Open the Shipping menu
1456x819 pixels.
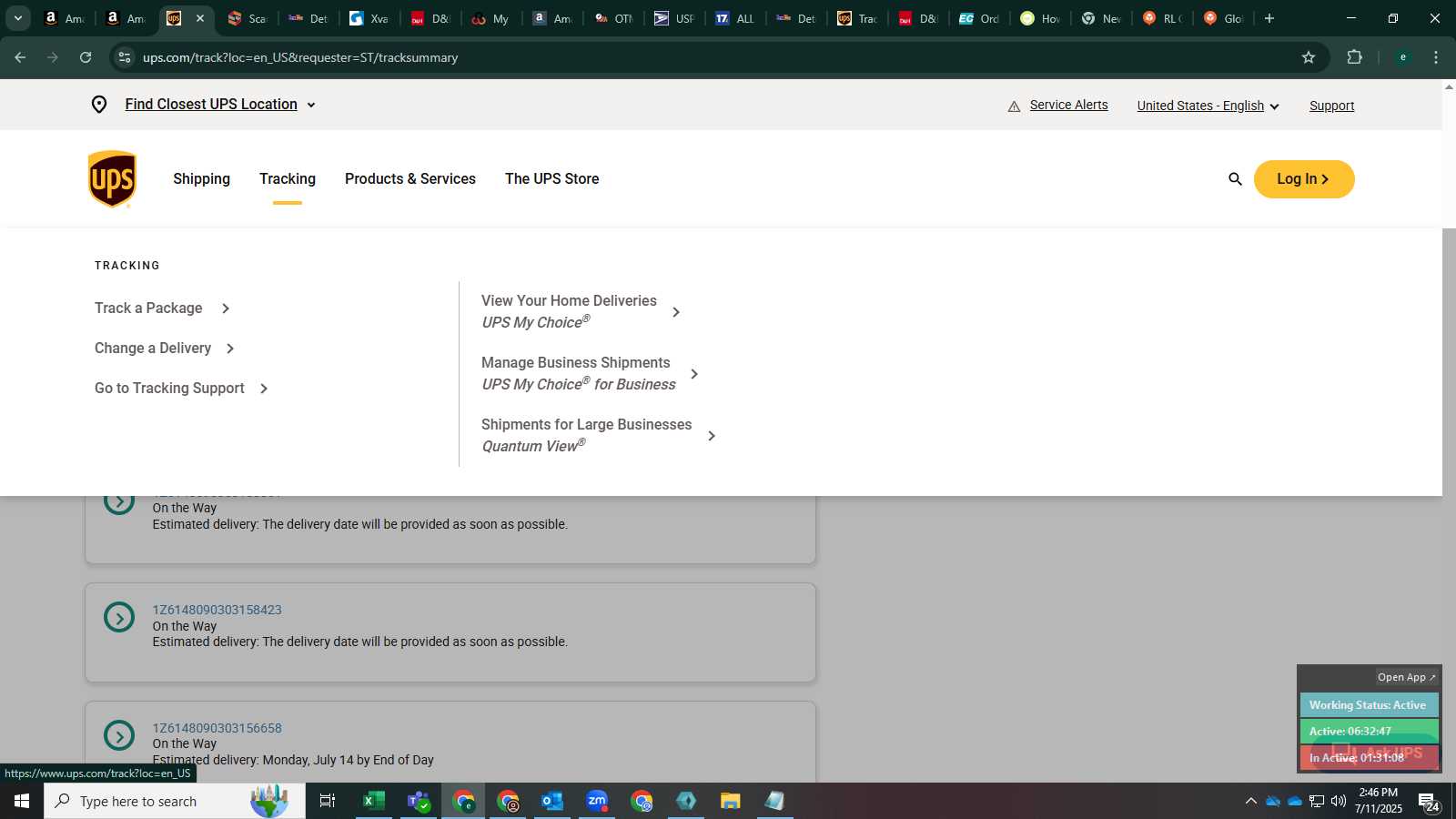pyautogui.click(x=201, y=179)
